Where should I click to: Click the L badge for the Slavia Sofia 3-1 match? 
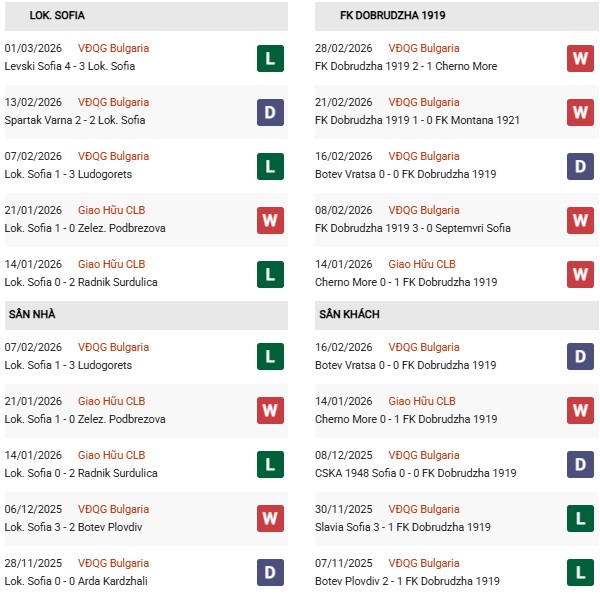(580, 519)
